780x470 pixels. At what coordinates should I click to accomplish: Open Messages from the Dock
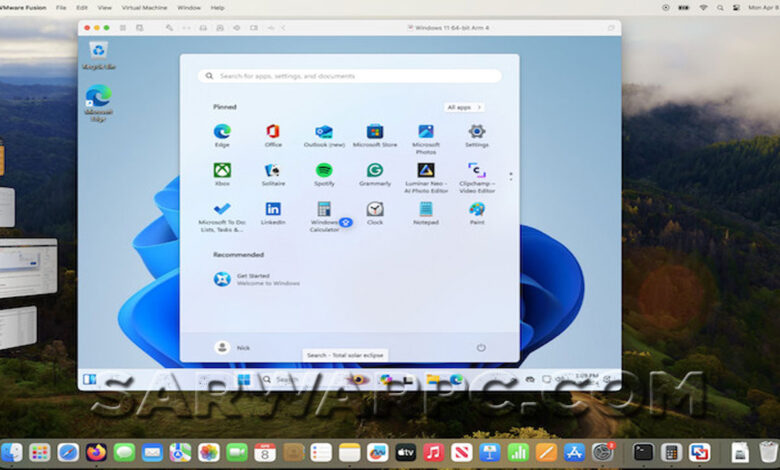point(124,452)
